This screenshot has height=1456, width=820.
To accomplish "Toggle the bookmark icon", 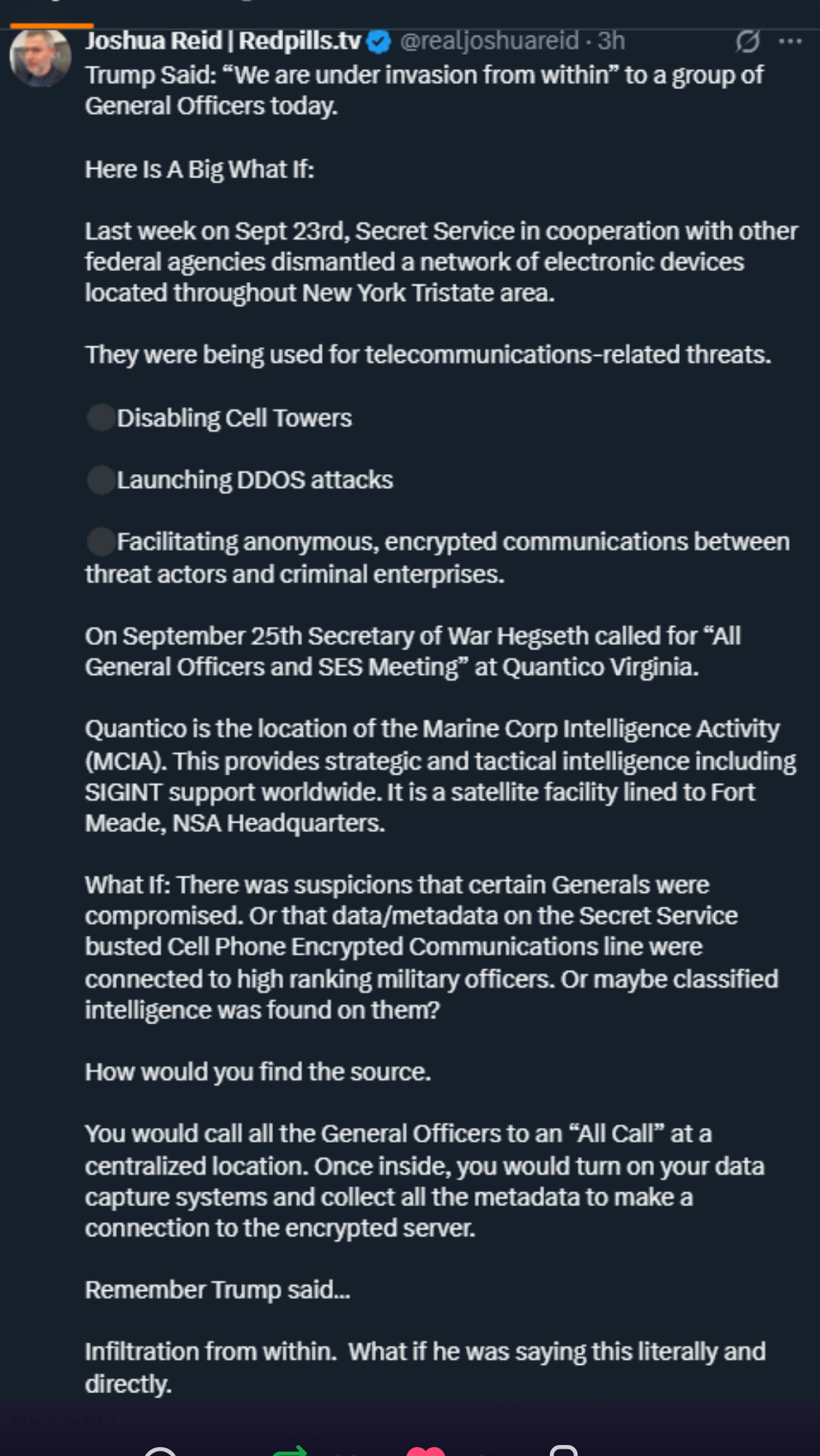I will [x=563, y=1450].
